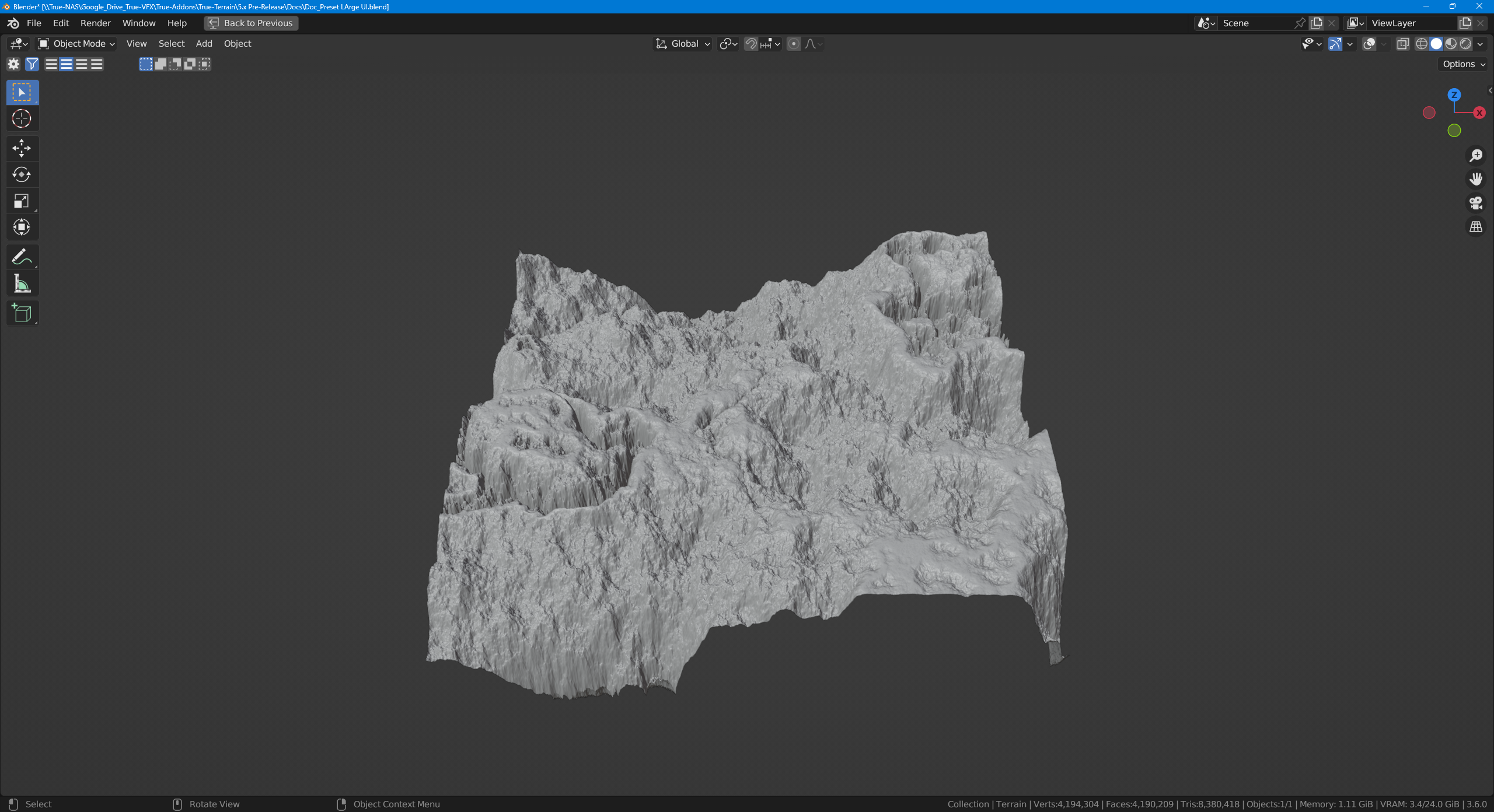The image size is (1494, 812).
Task: Open Global transform orientation dropdown
Action: click(683, 44)
